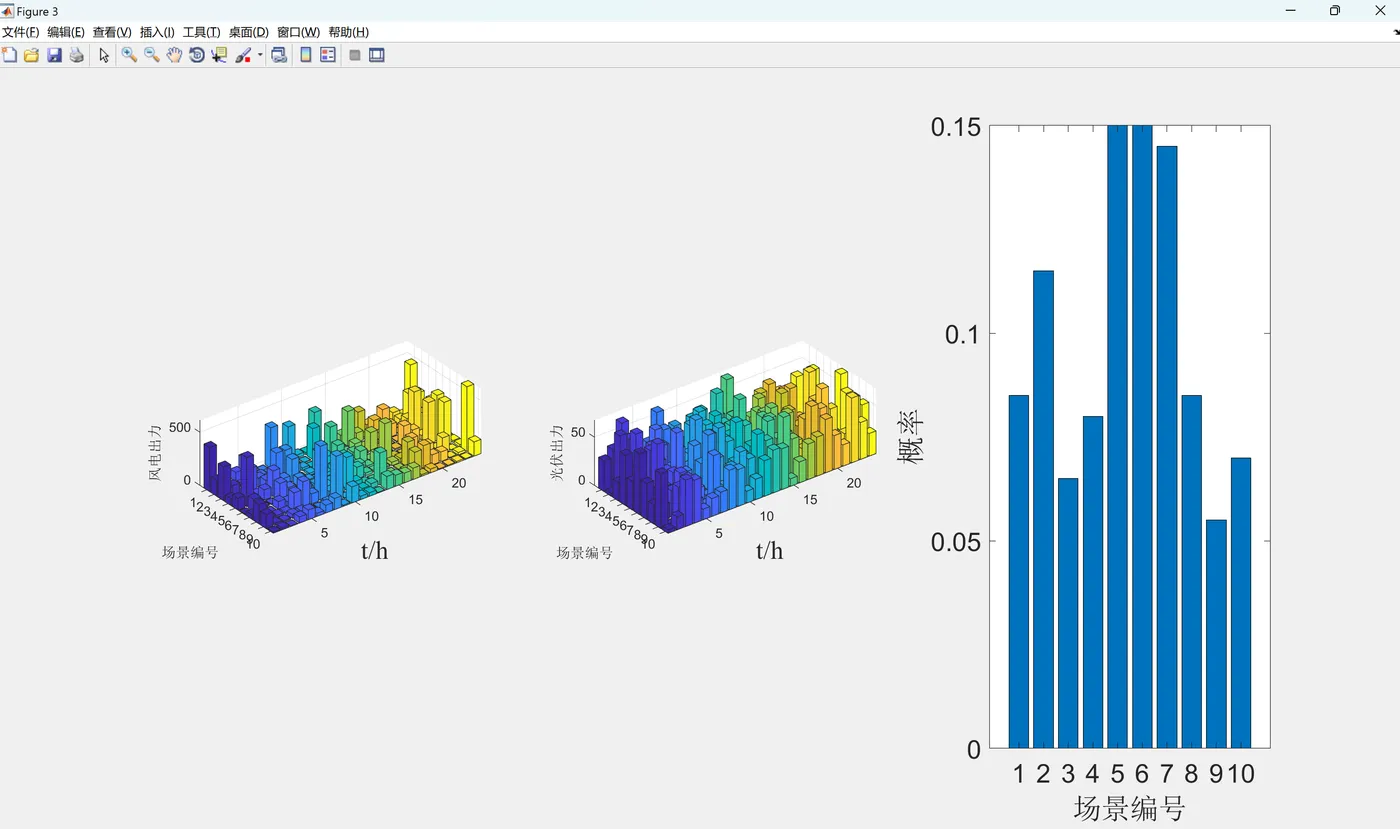Select the Zoom In magnifier tool
The height and width of the screenshot is (829, 1400).
click(130, 55)
